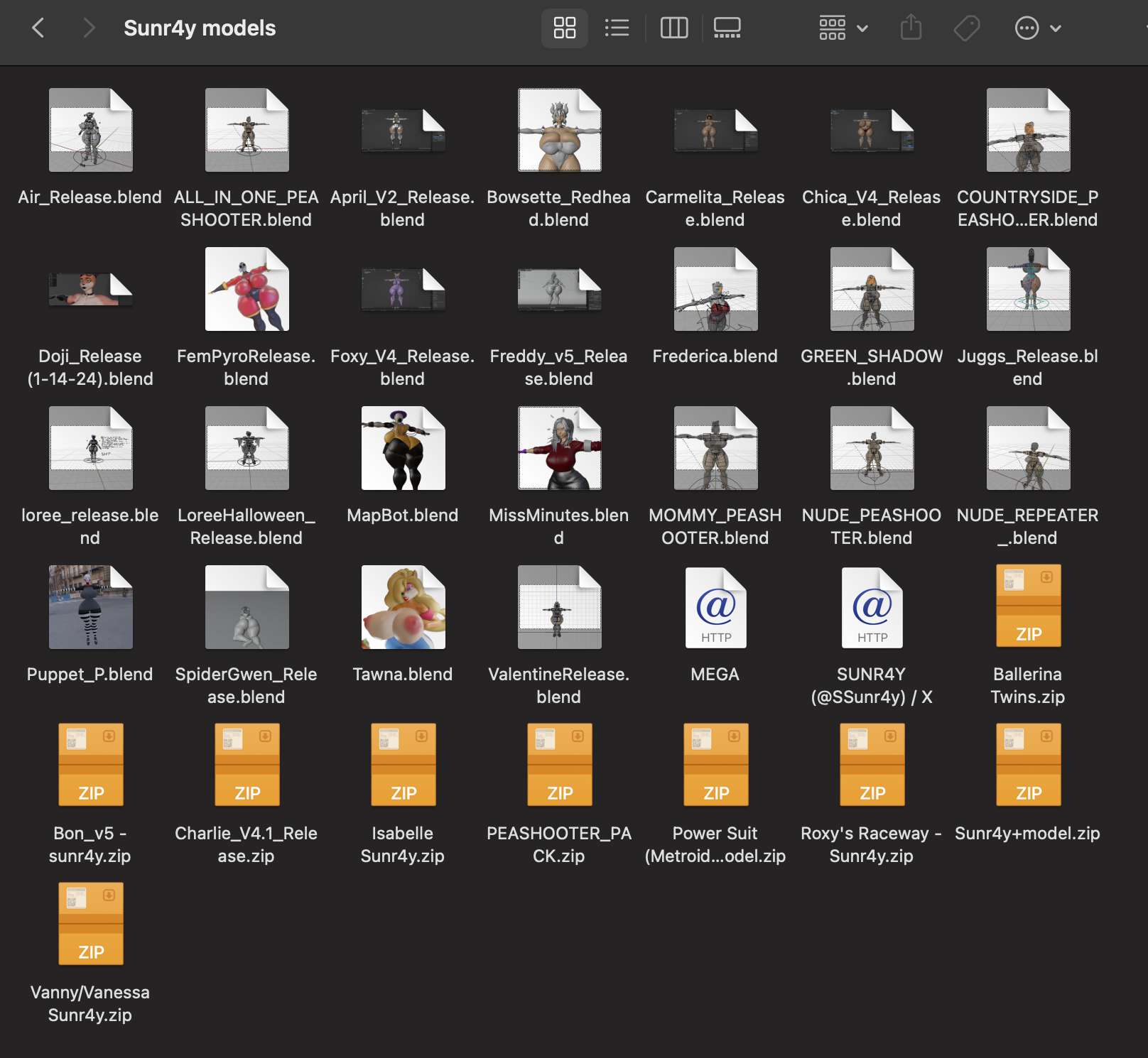Select Freddy_v5_Release.blend file icon
The image size is (1148, 1058).
[560, 289]
